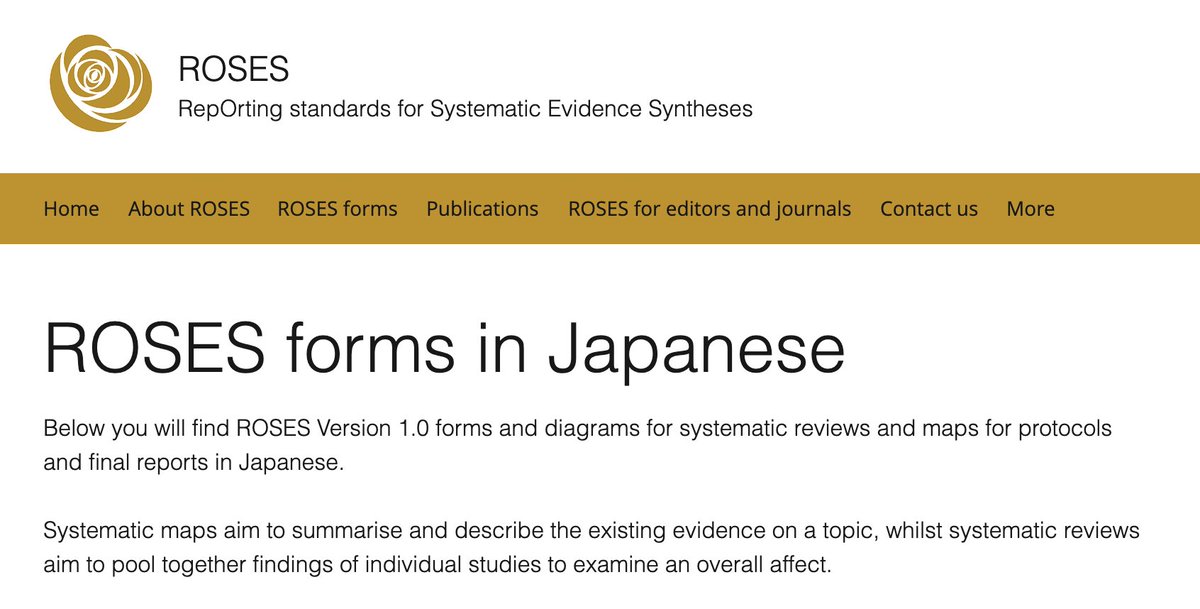Click the tagline RepOrting standards for Systematic Evidence Syntheses
This screenshot has width=1200, height=609.
465,108
